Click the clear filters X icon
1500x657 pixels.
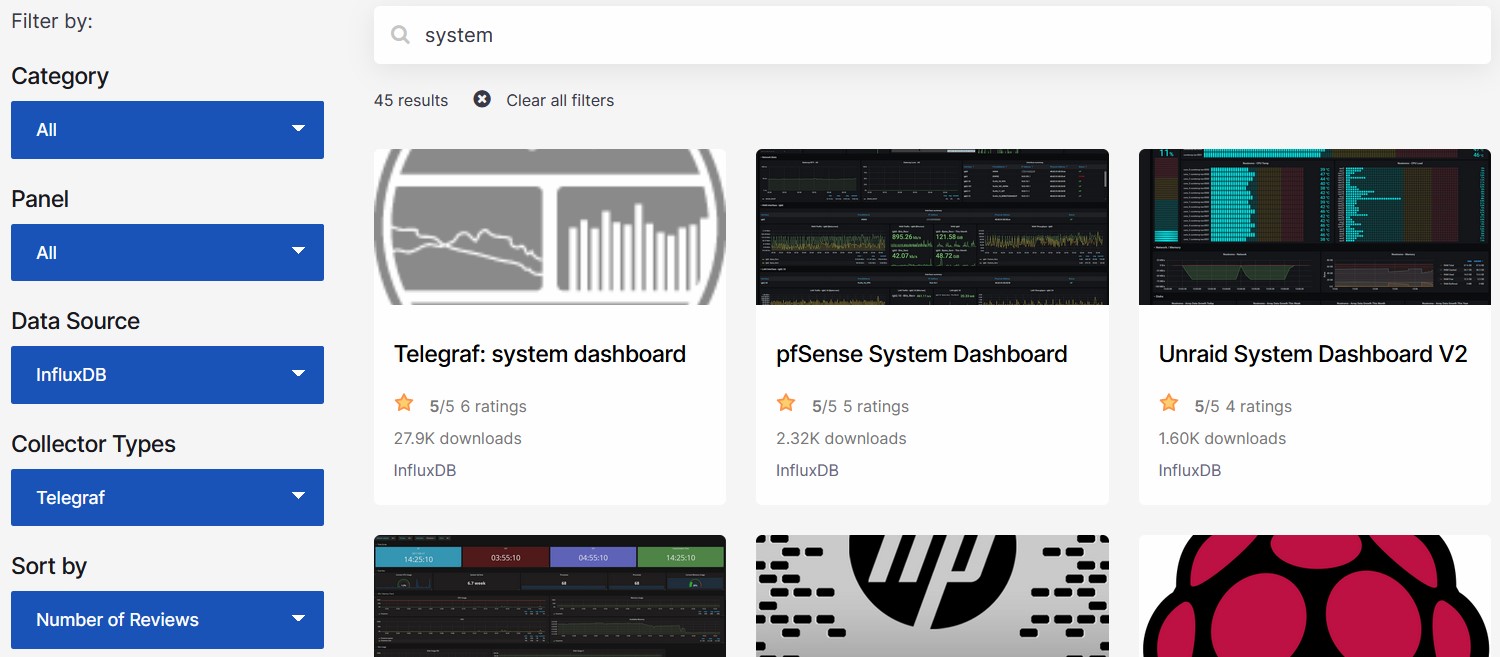pos(482,99)
